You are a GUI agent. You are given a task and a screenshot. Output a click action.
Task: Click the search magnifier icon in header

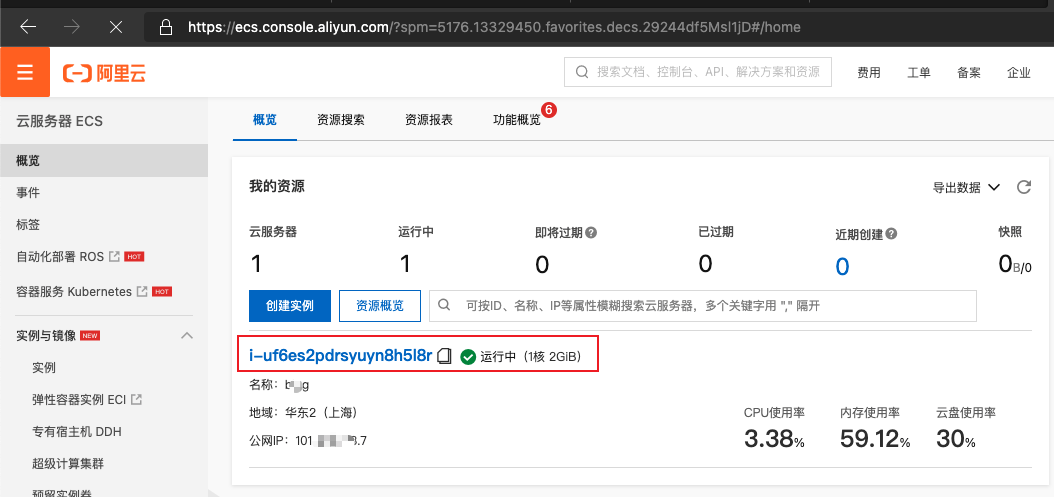click(x=582, y=72)
